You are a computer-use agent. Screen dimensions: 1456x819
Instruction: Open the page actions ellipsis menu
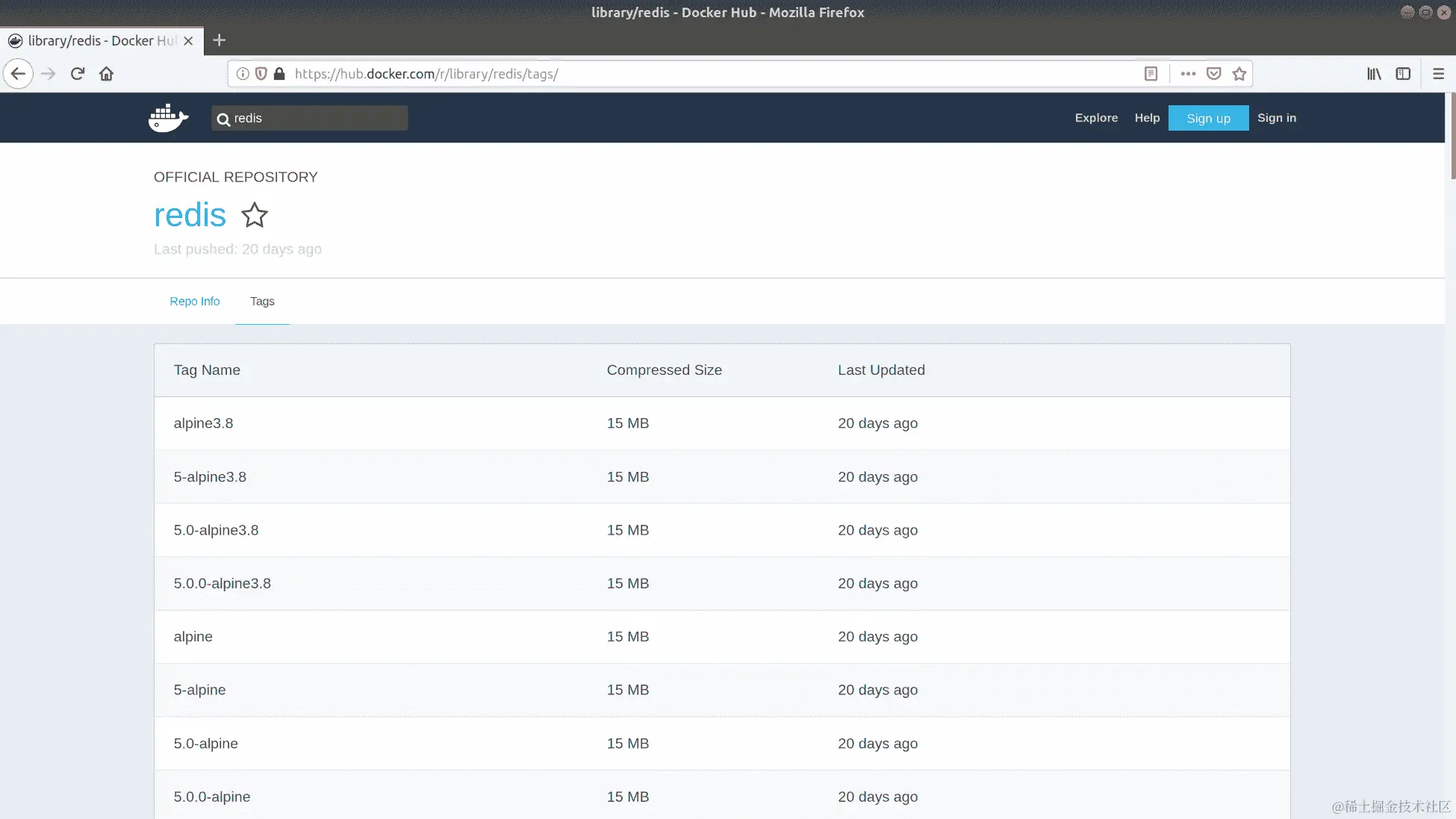click(1188, 74)
